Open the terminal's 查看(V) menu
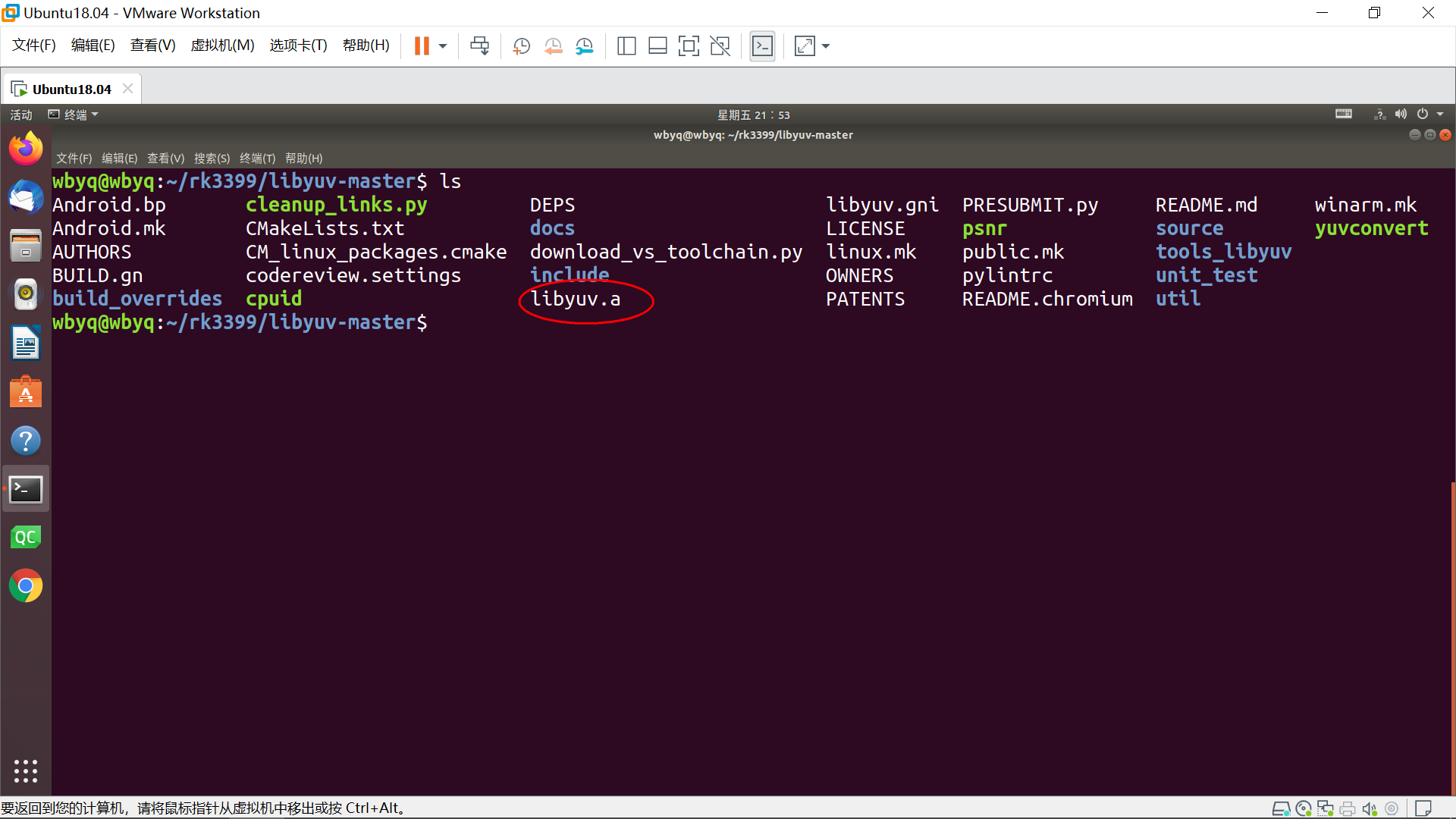Image resolution: width=1456 pixels, height=819 pixels. coord(165,158)
